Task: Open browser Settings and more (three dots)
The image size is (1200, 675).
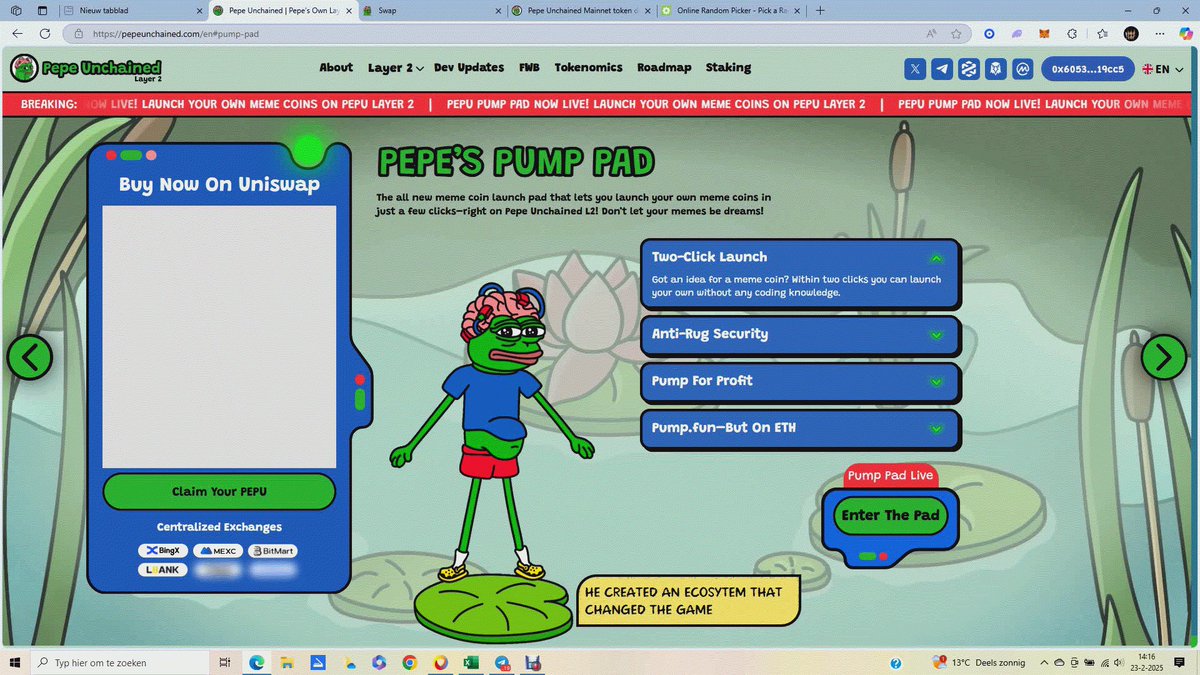Action: coord(1158,33)
